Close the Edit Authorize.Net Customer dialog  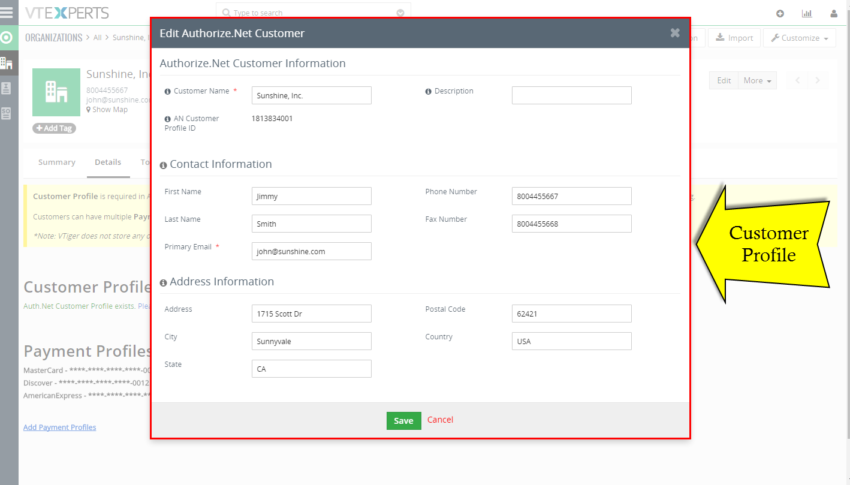(675, 33)
